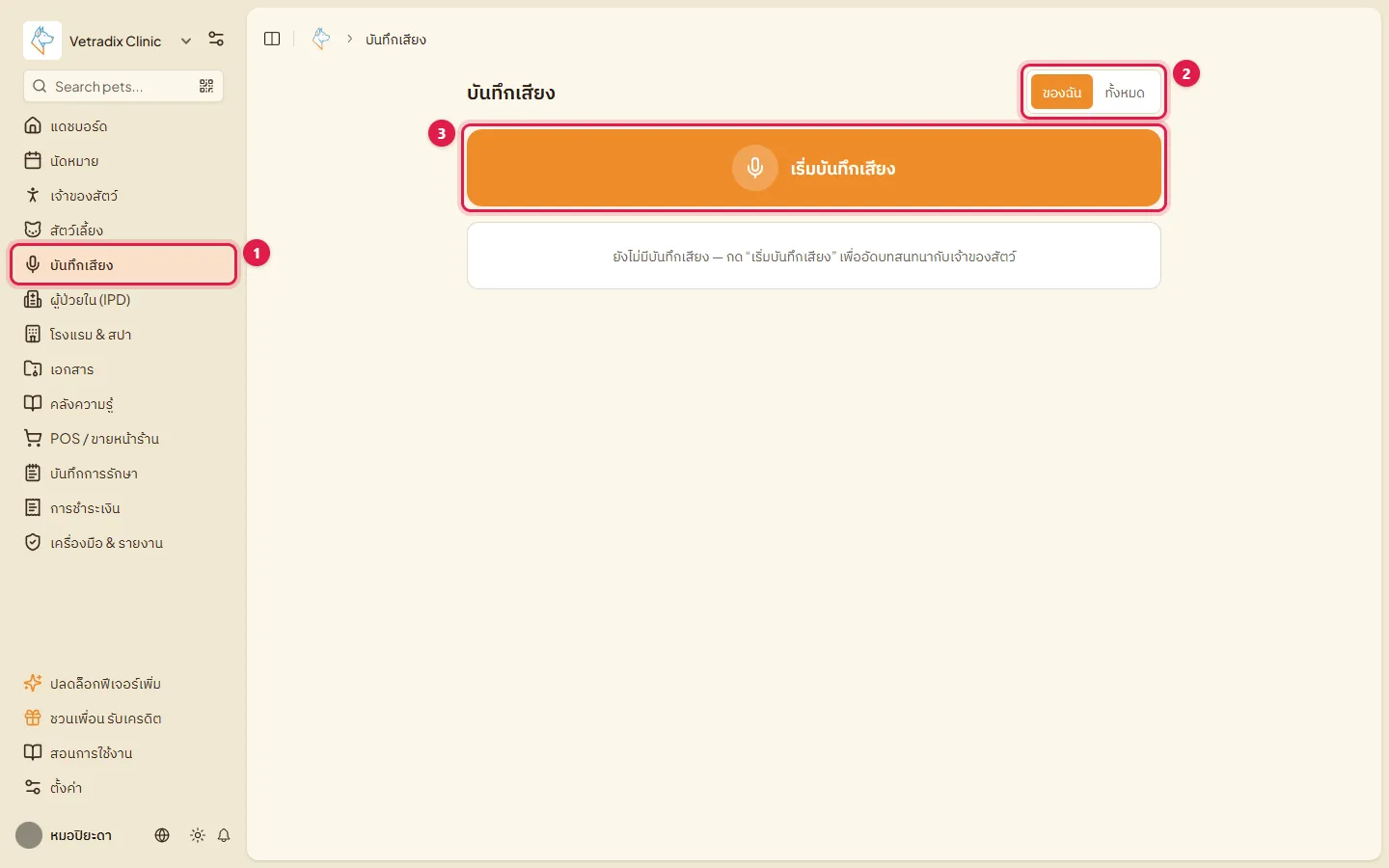The height and width of the screenshot is (868, 1389).
Task: Select สัตว์เลี้ยง in the sidebar
Action: point(123,231)
